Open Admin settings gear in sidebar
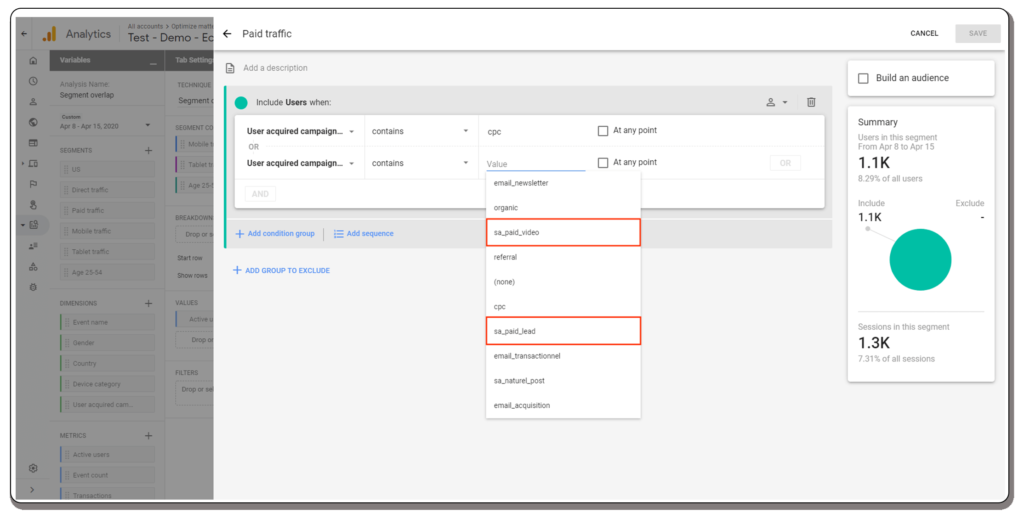1024x518 pixels. tap(33, 468)
